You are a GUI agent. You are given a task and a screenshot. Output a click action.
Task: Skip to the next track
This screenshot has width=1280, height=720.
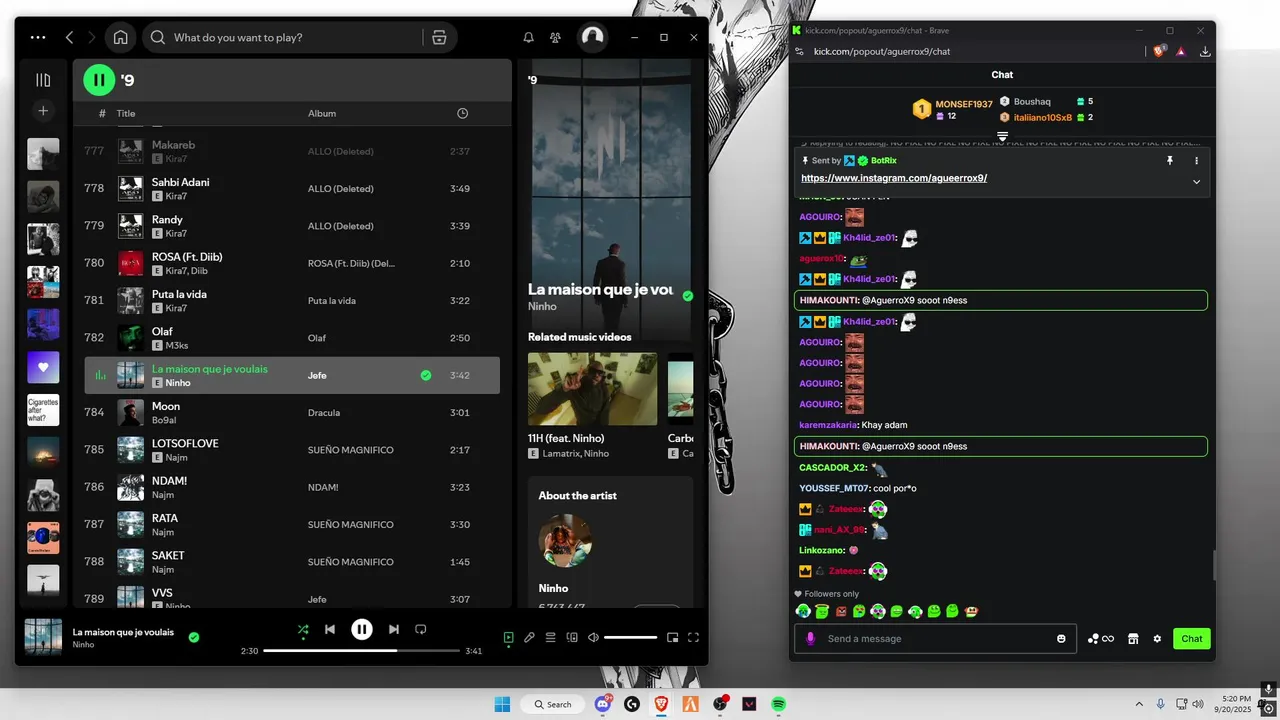coord(394,629)
